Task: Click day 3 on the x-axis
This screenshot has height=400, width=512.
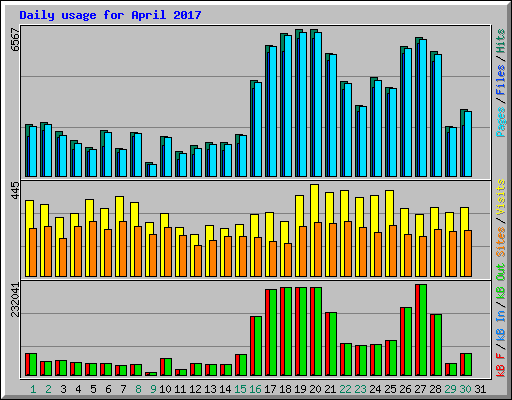Action: click(63, 389)
